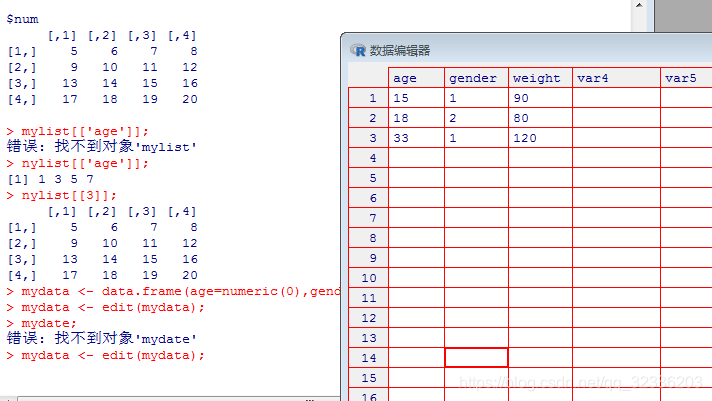
Task: Click console line nylist[[3]];
Action: pyautogui.click(x=61, y=196)
